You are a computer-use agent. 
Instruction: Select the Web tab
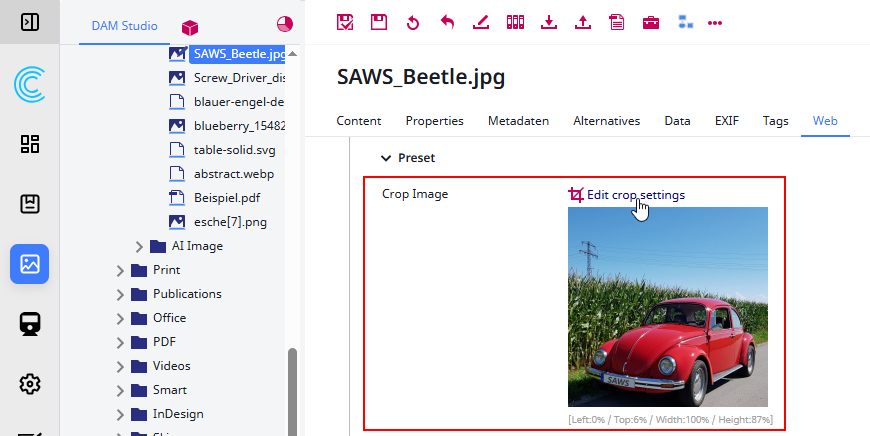825,120
